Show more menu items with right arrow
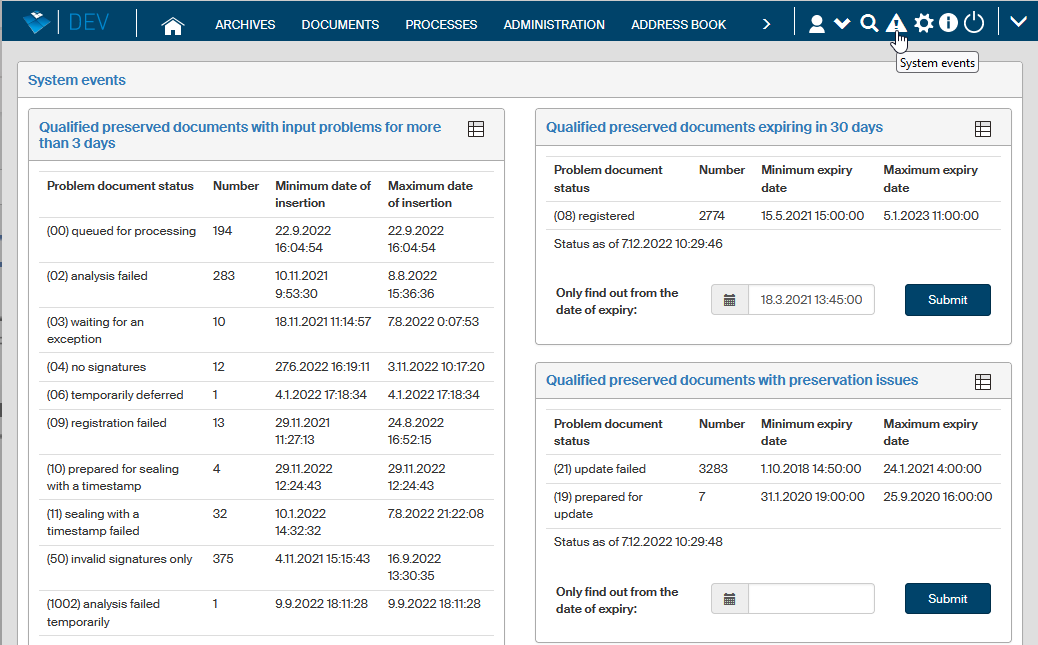This screenshot has height=645, width=1038. [x=766, y=24]
